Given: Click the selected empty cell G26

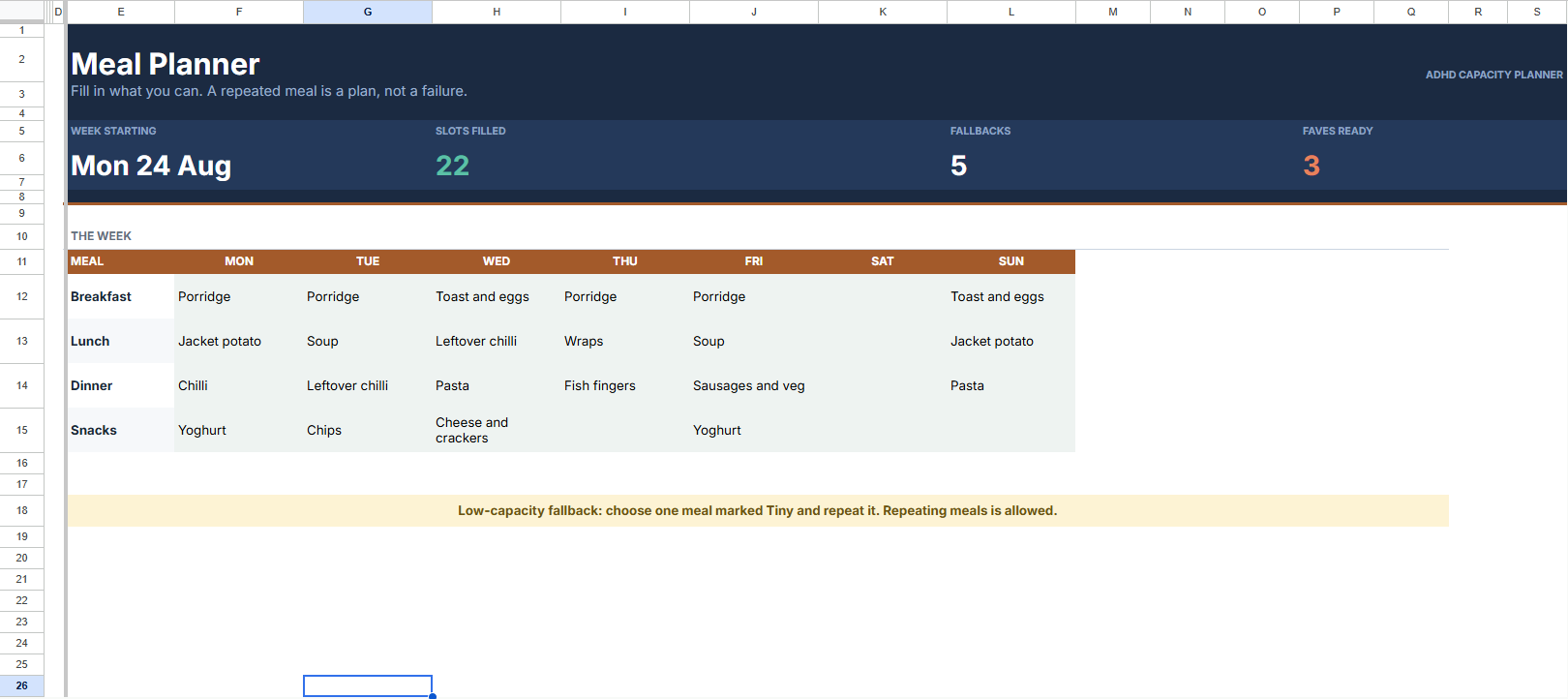Looking at the screenshot, I should tap(368, 685).
